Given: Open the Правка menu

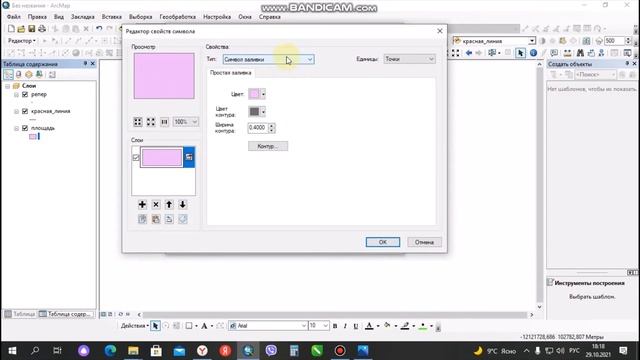Looking at the screenshot, I should coord(37,17).
